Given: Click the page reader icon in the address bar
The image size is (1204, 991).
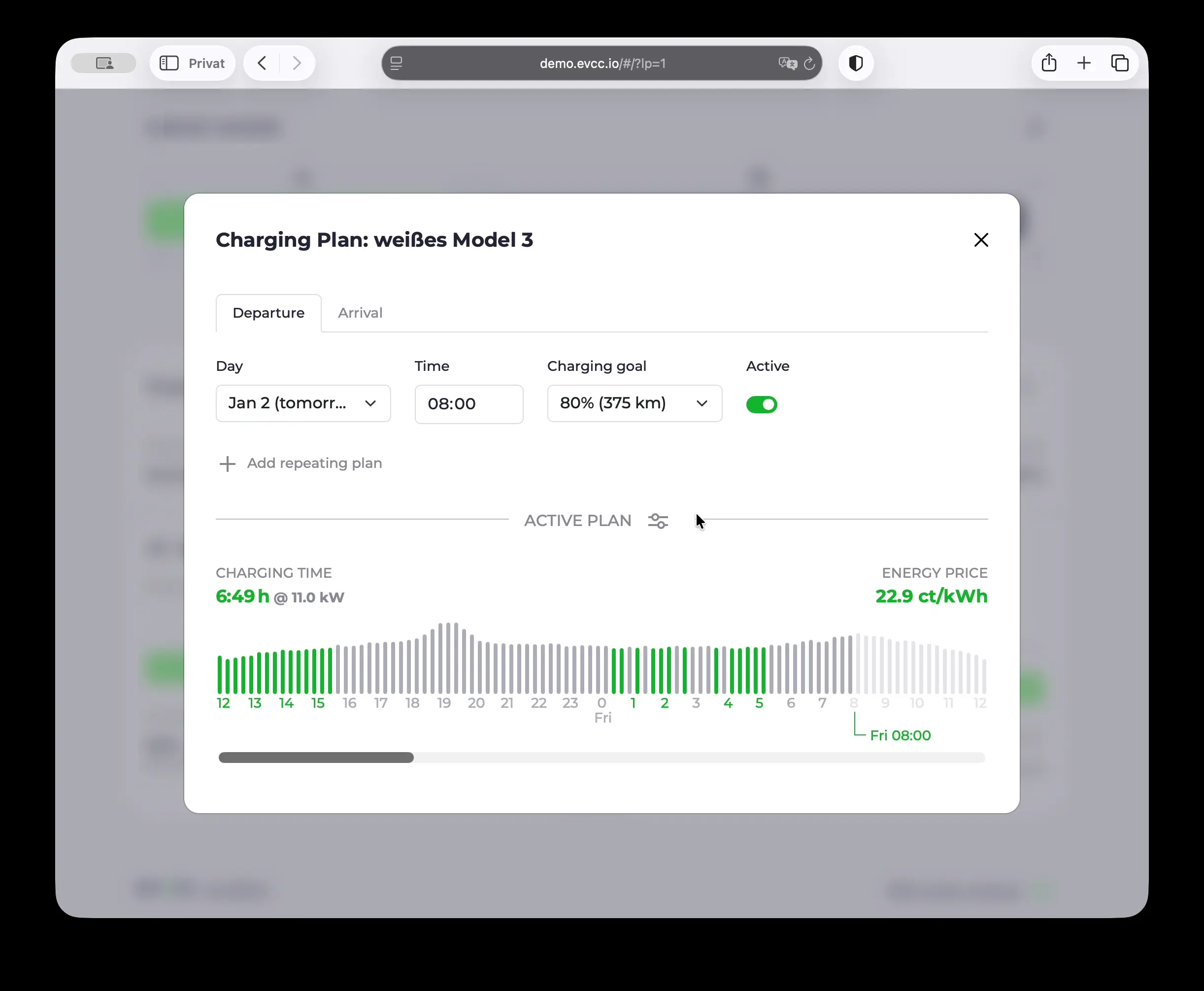Looking at the screenshot, I should (396, 64).
